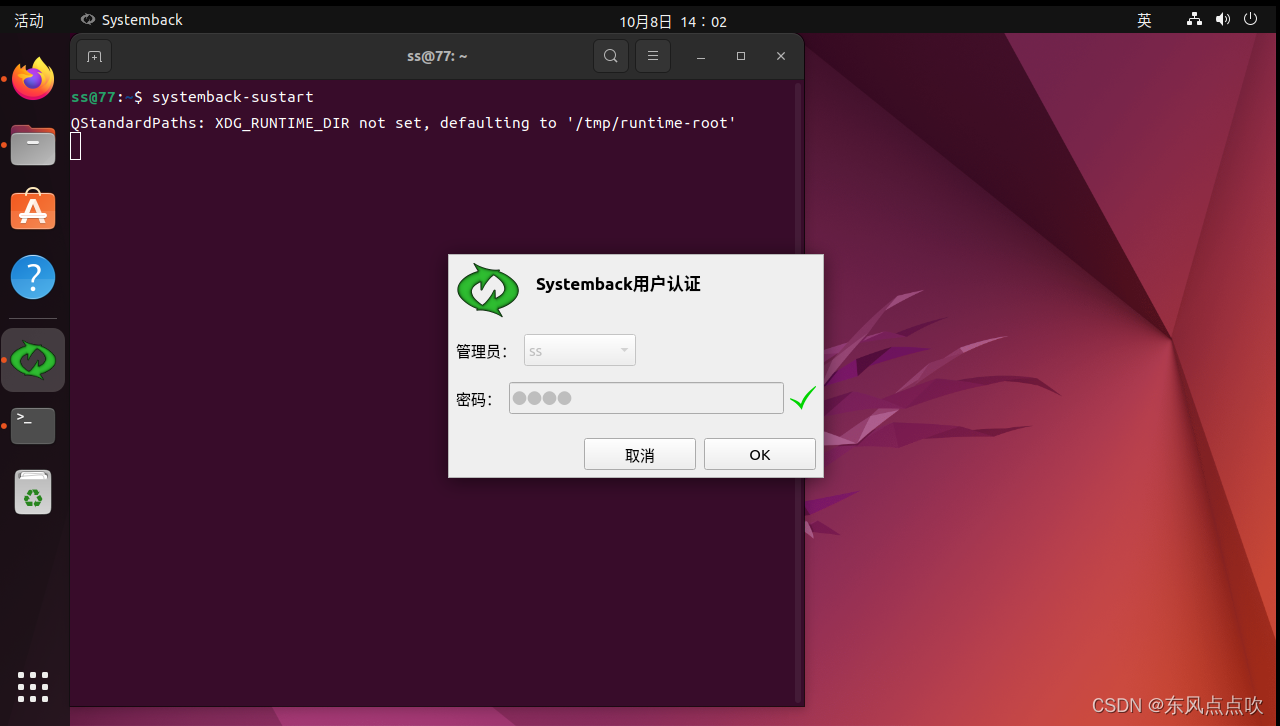Open the 管理员 user dropdown

(x=579, y=350)
